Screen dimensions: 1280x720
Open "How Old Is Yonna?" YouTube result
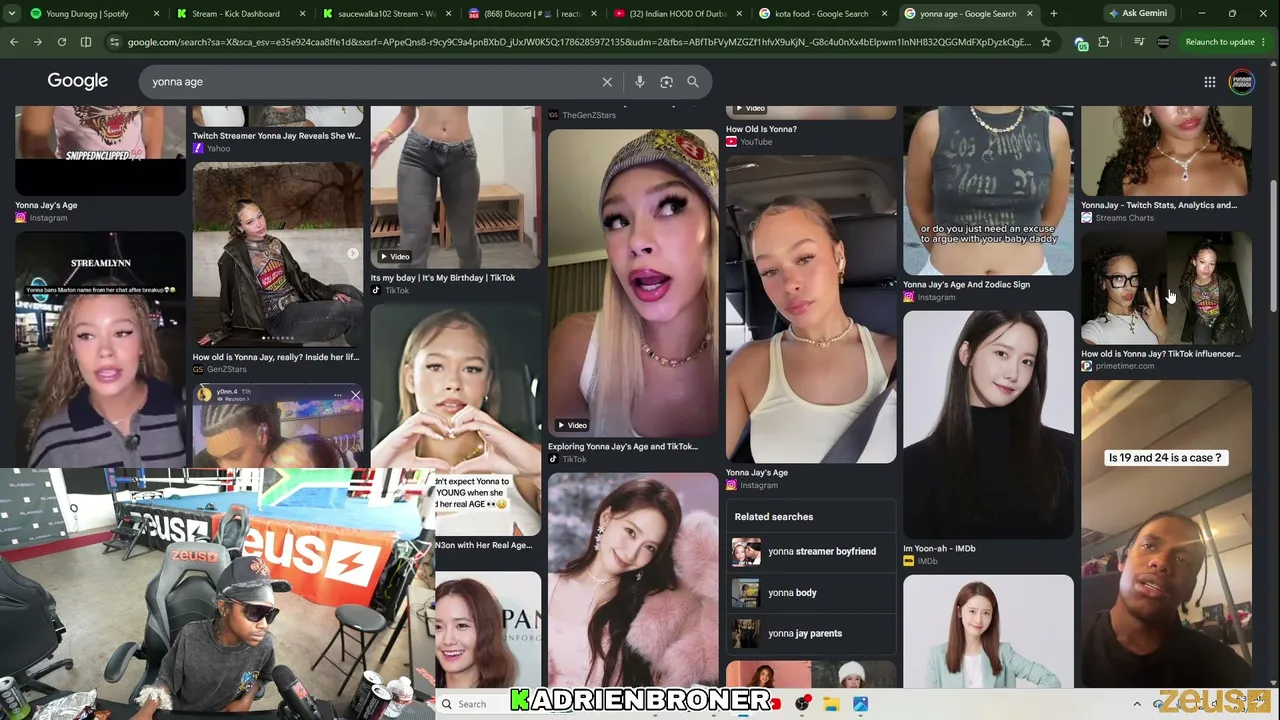(761, 129)
